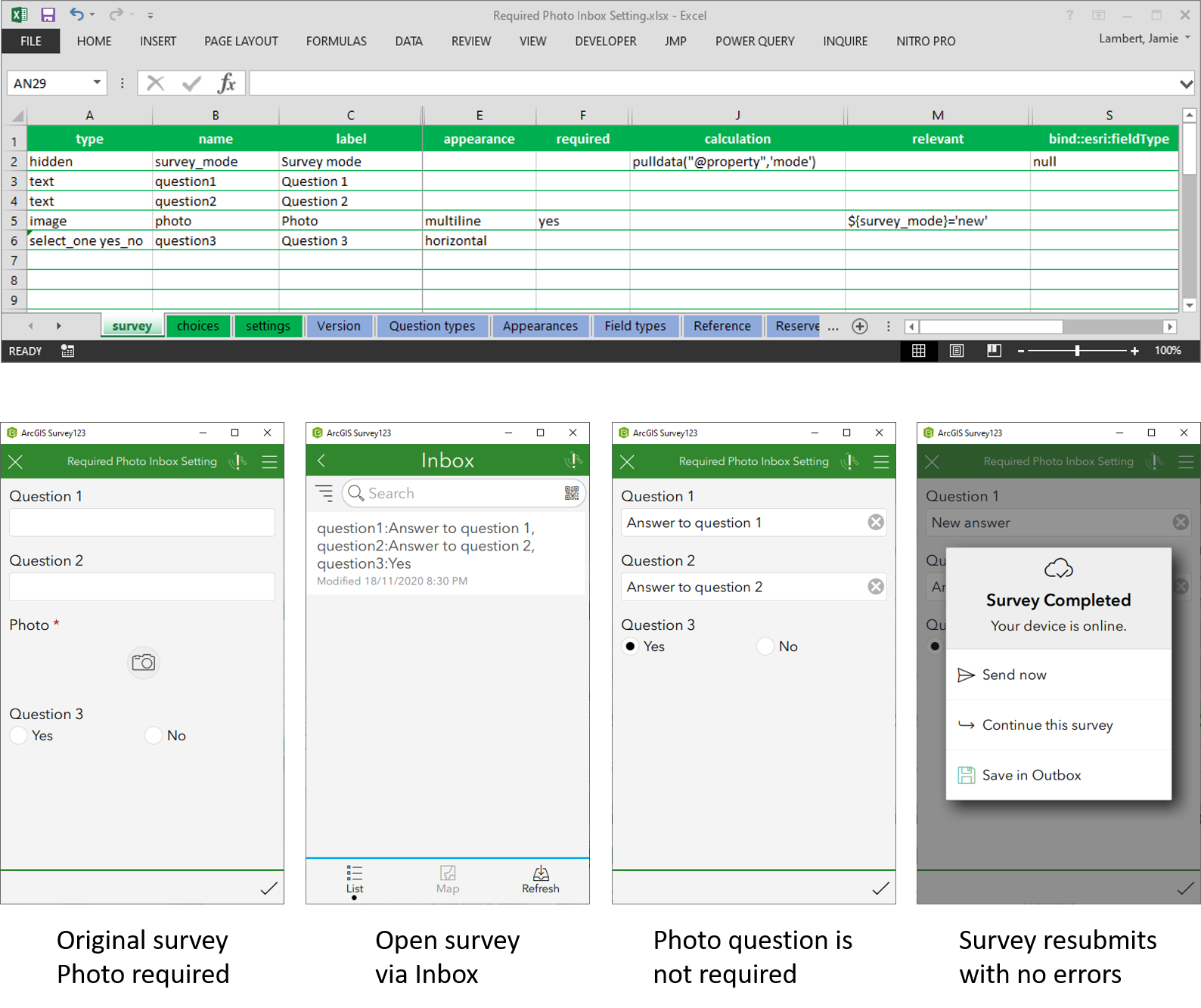Click the zoom out minus in Excel
The width and height of the screenshot is (1201, 1008).
pyautogui.click(x=1021, y=351)
